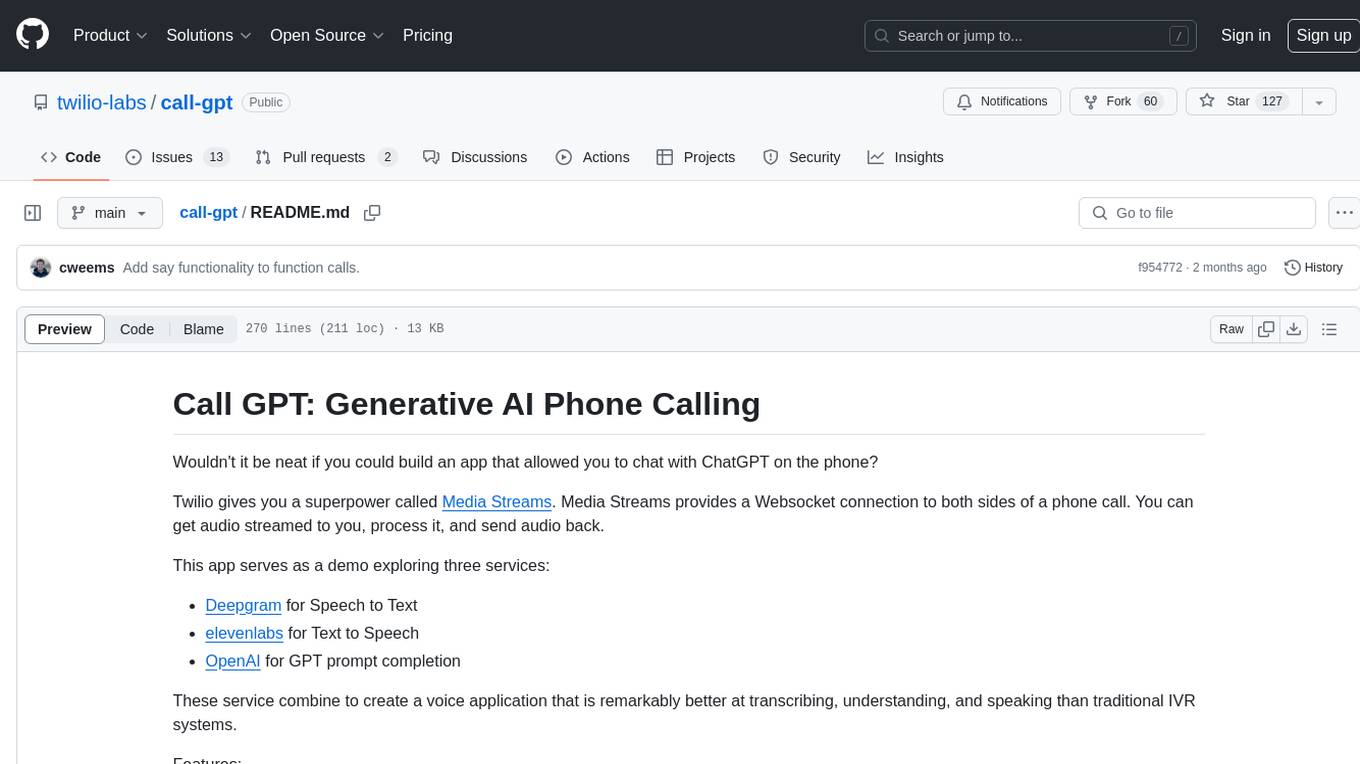Select the Blame view
This screenshot has width=1360, height=764.
(x=203, y=329)
